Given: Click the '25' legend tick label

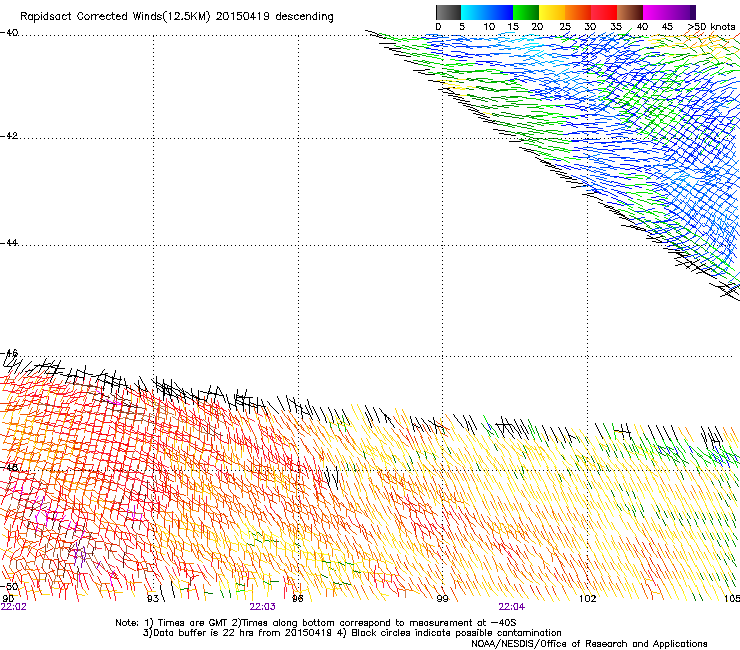Looking at the screenshot, I should click(565, 27).
